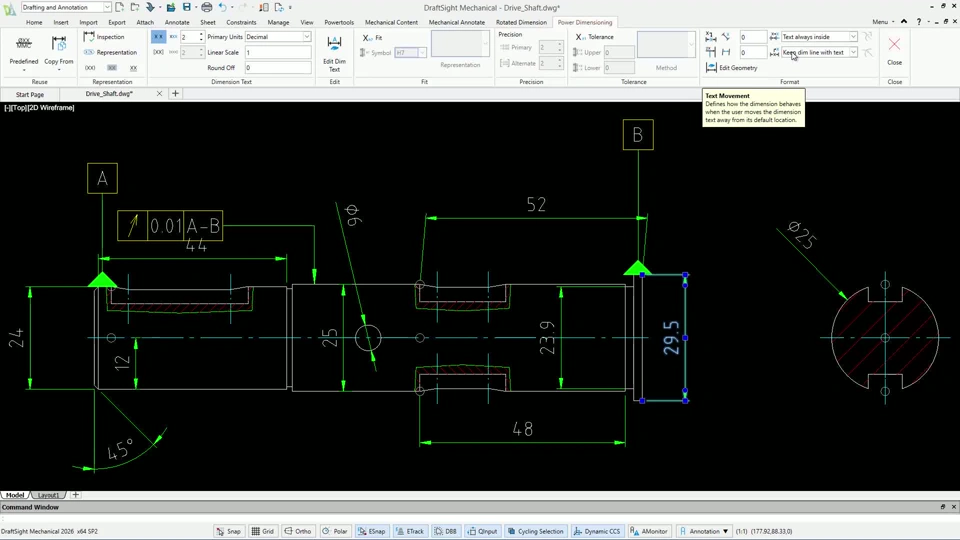Click the Linear Scale input field
Image resolution: width=960 pixels, height=540 pixels.
(x=278, y=52)
